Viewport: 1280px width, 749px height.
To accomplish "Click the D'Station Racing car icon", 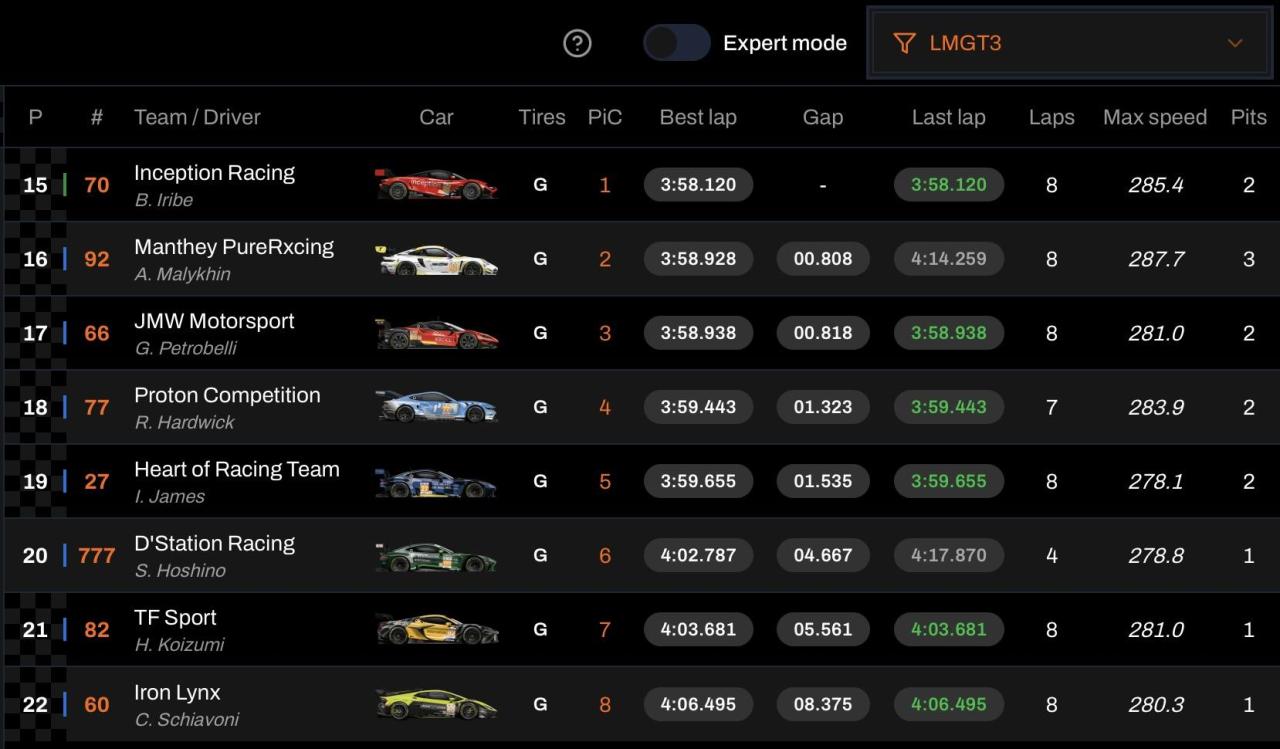I will coord(436,555).
